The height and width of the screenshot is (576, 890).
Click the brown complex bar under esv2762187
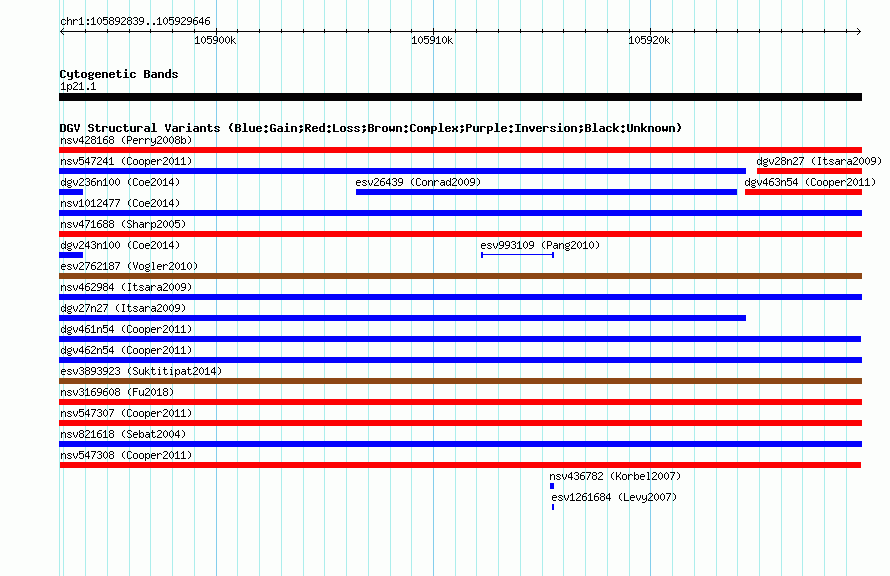point(460,276)
